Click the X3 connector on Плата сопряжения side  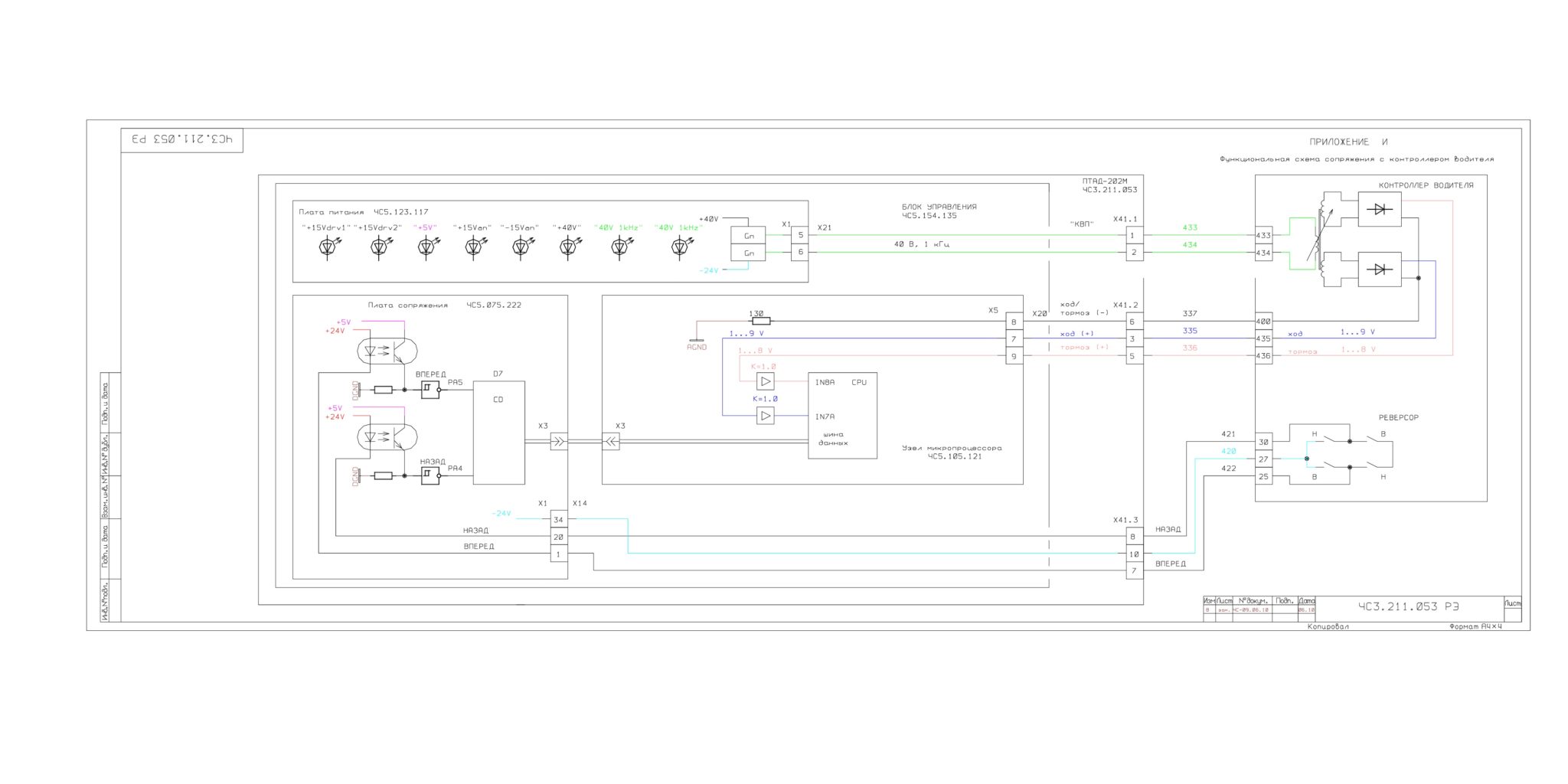pos(559,441)
